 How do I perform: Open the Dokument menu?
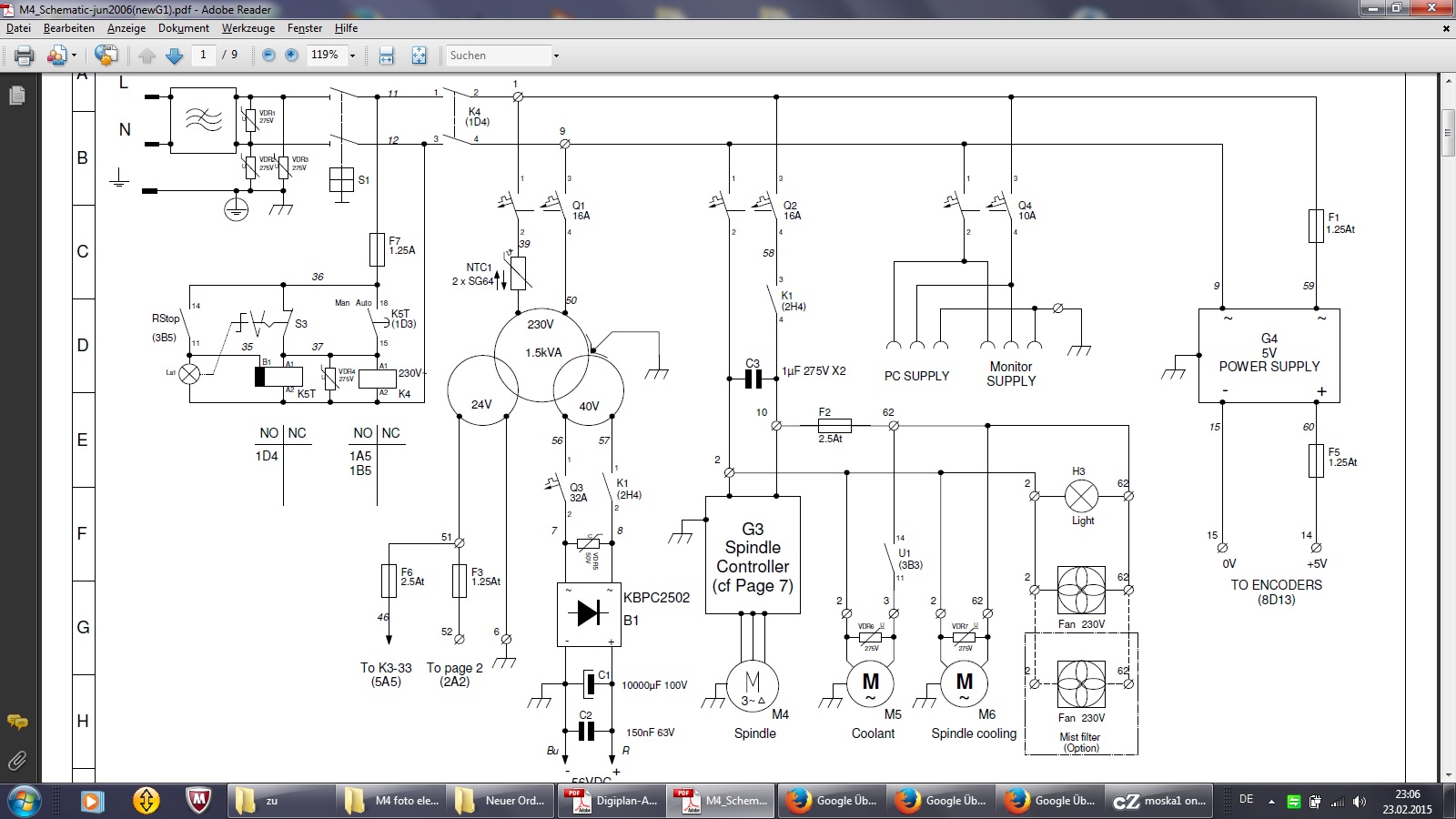[x=184, y=28]
